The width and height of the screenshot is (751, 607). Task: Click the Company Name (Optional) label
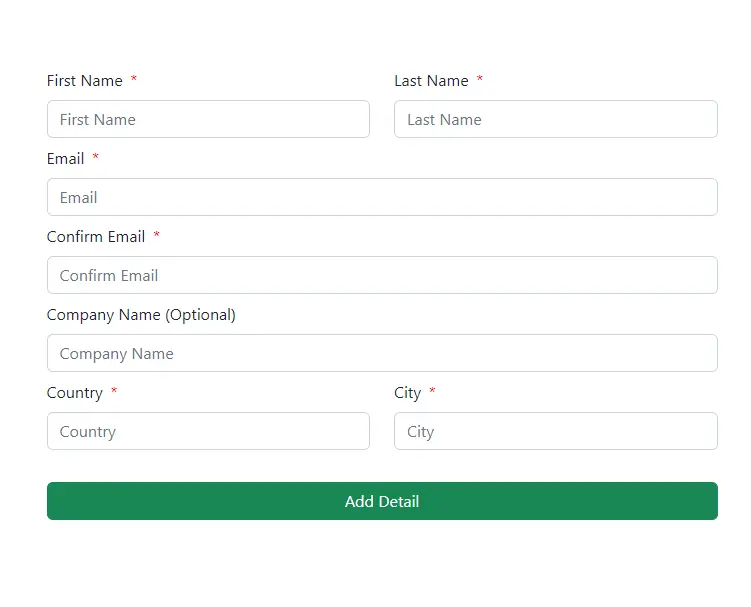pyautogui.click(x=141, y=315)
